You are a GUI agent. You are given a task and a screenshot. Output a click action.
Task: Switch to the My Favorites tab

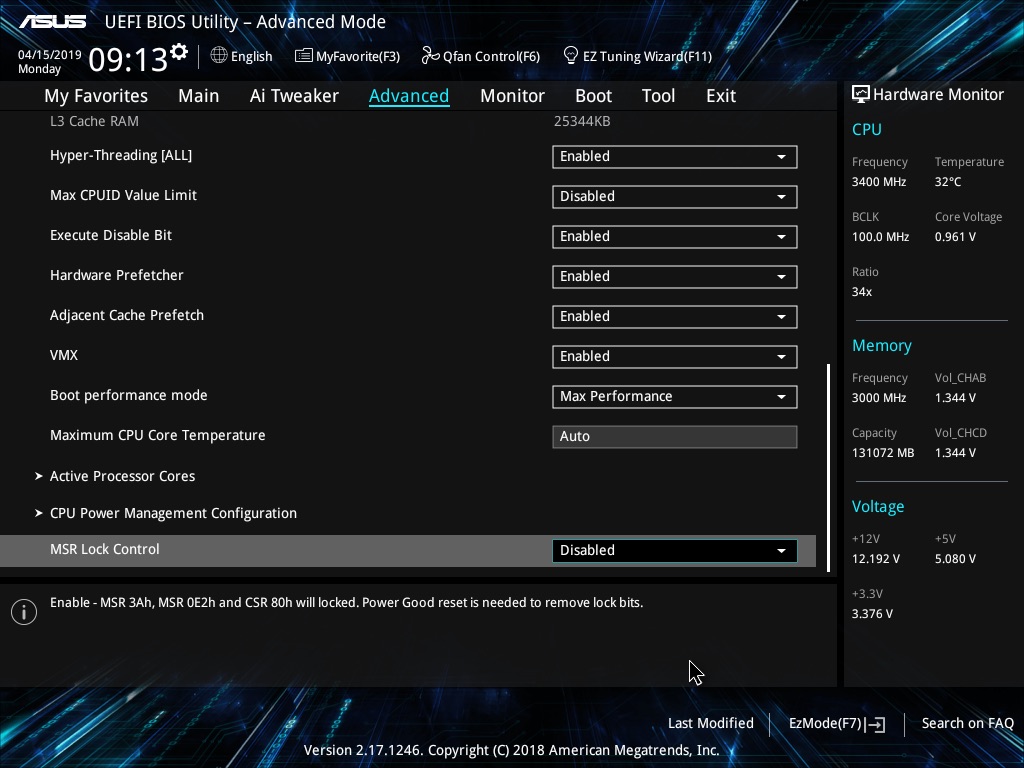click(x=96, y=96)
